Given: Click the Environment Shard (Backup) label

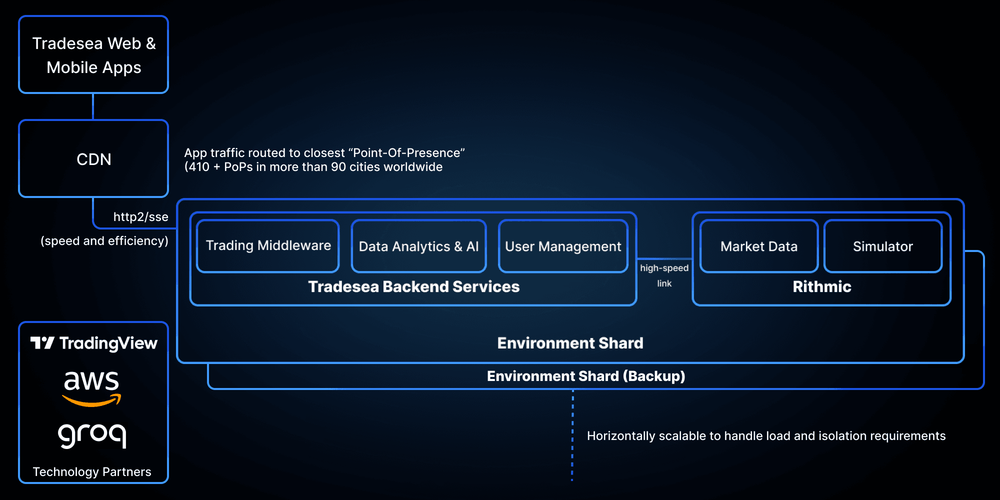Looking at the screenshot, I should pos(586,376).
